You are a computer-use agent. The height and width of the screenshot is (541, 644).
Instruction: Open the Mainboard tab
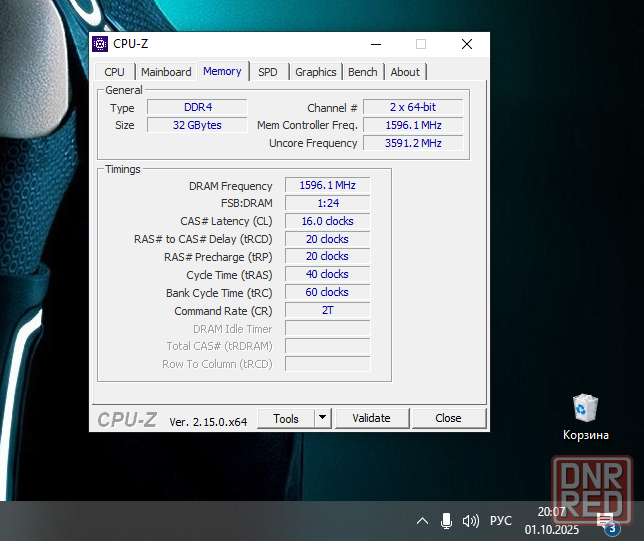(x=166, y=72)
